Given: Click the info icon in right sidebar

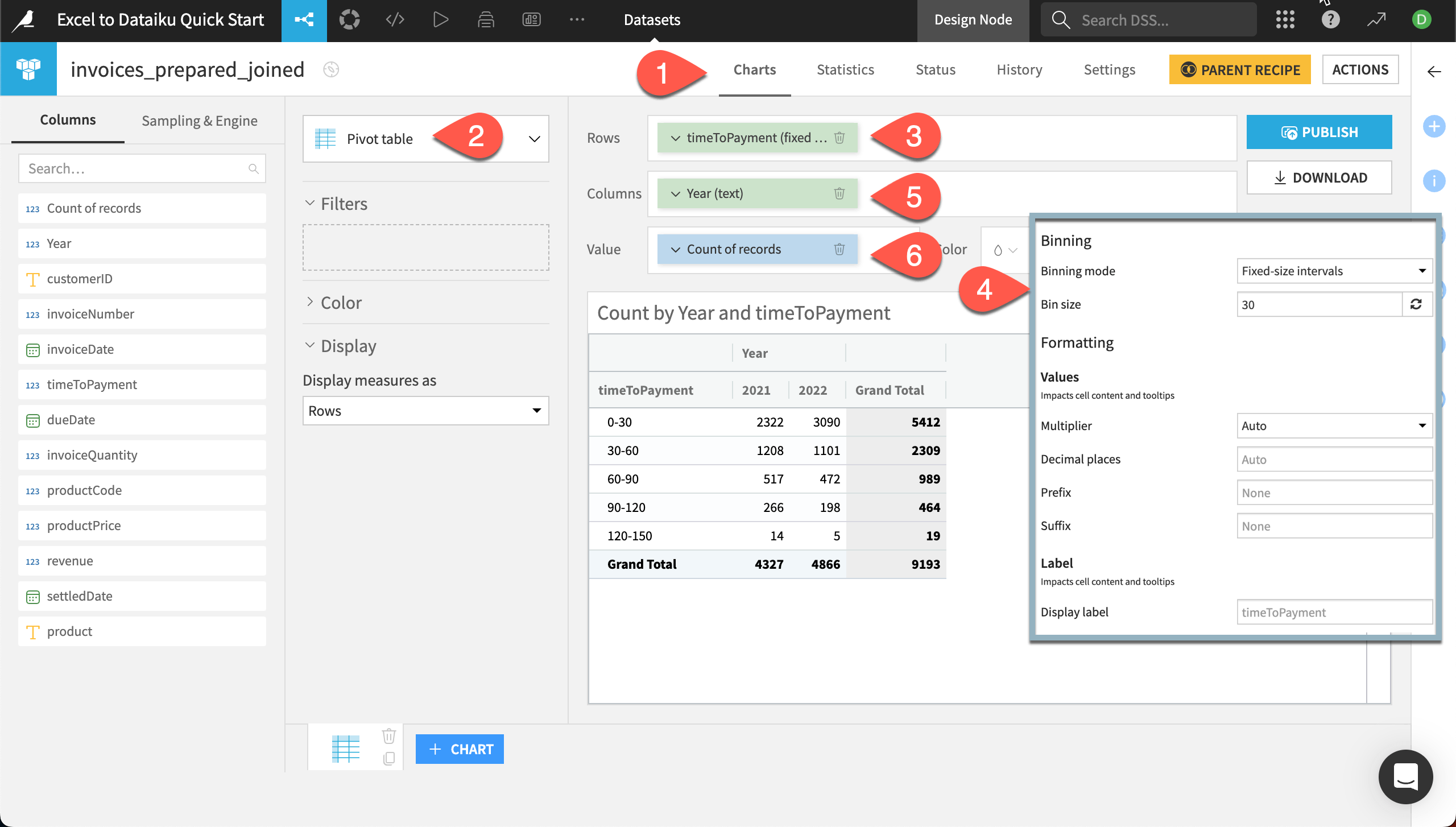Looking at the screenshot, I should point(1434,181).
